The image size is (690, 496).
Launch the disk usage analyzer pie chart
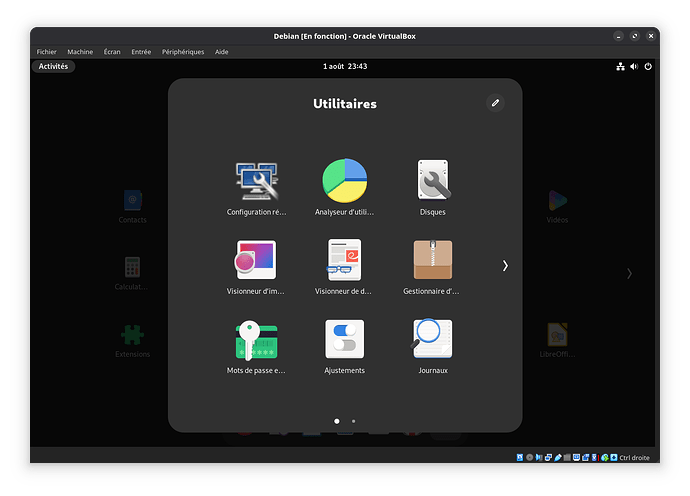coord(345,182)
